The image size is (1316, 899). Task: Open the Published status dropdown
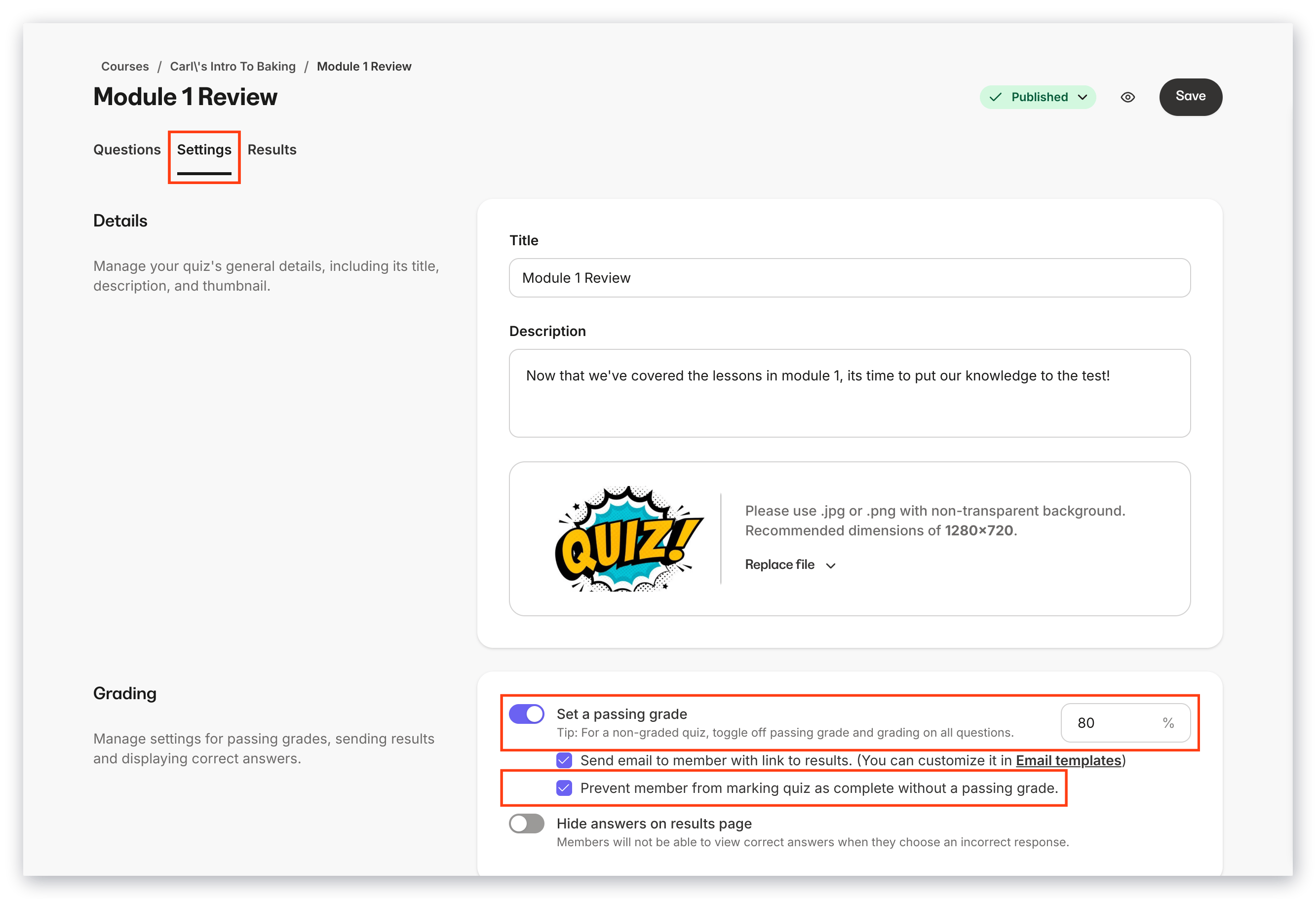click(1038, 97)
